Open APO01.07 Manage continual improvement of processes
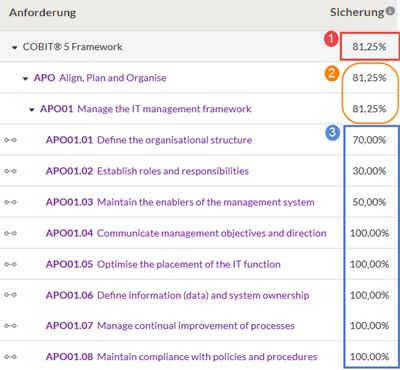Viewport: 400px width, 370px height. click(170, 326)
